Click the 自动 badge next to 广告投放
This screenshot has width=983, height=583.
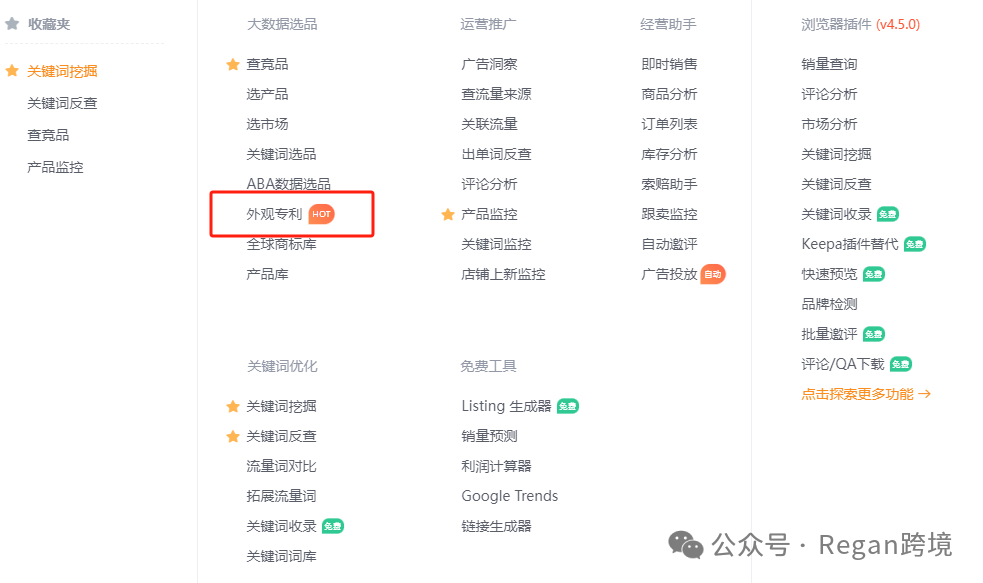point(714,273)
